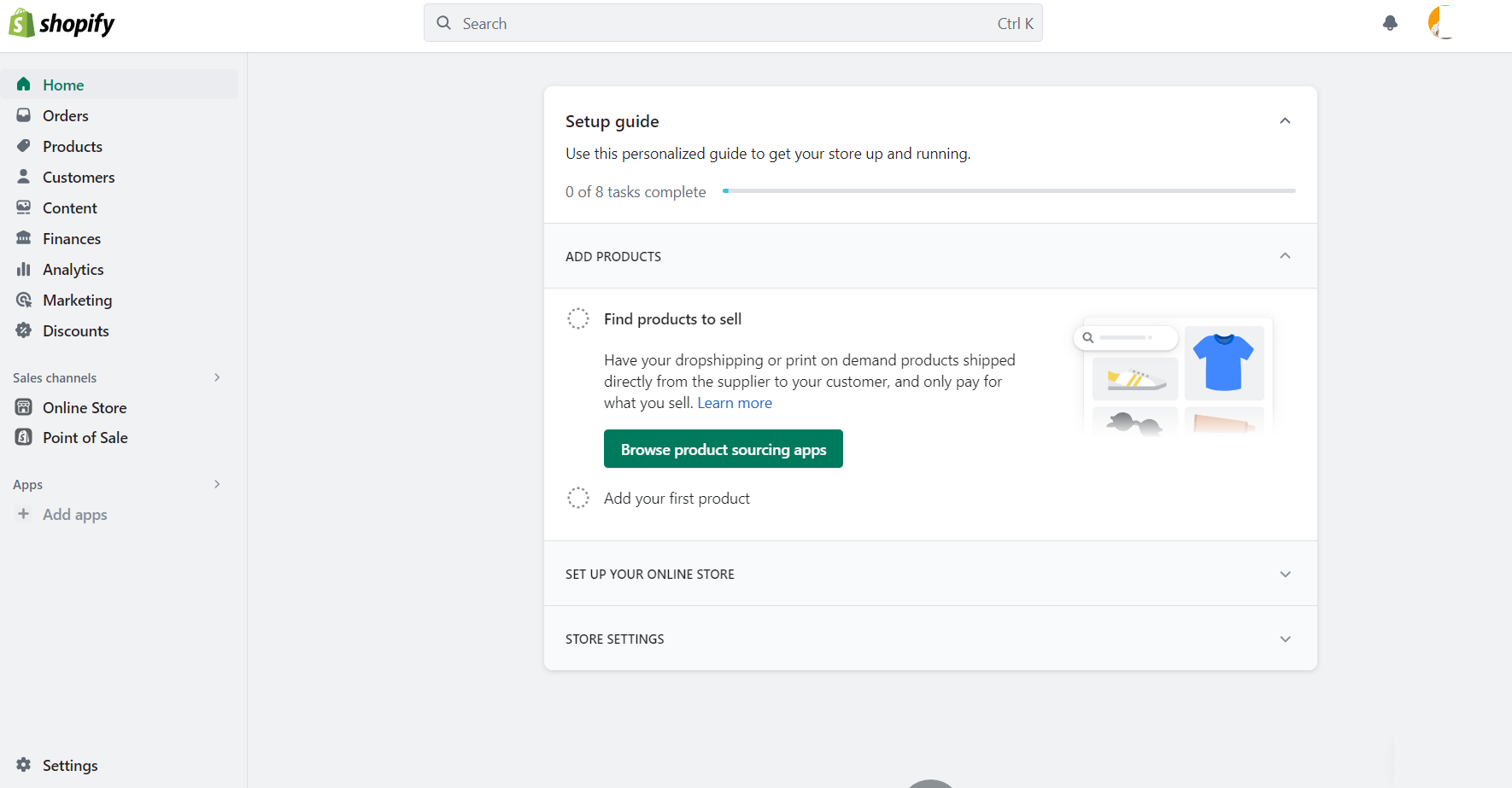Click the Online Store storefront icon
Screen dimensions: 1512x788
click(x=24, y=407)
